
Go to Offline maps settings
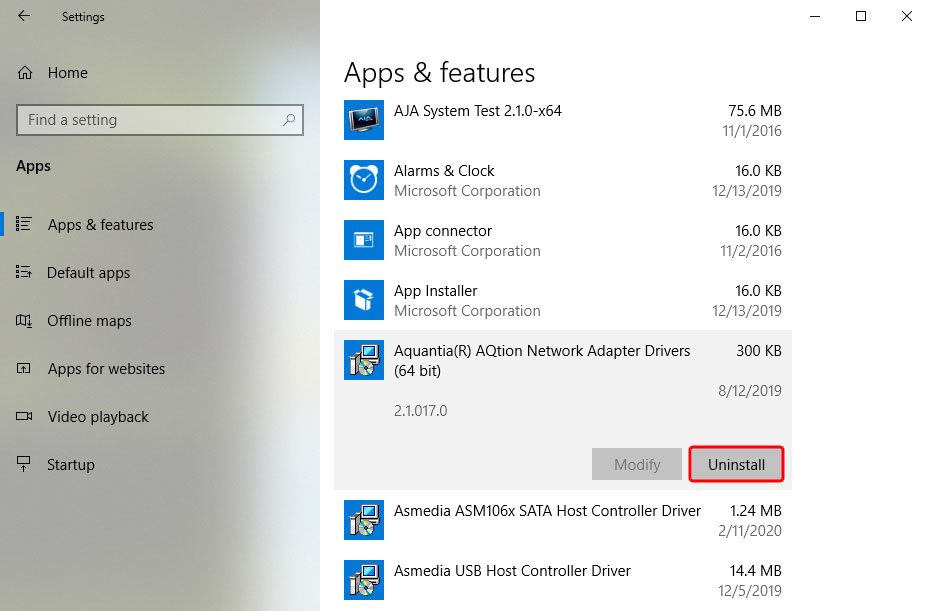pos(89,321)
